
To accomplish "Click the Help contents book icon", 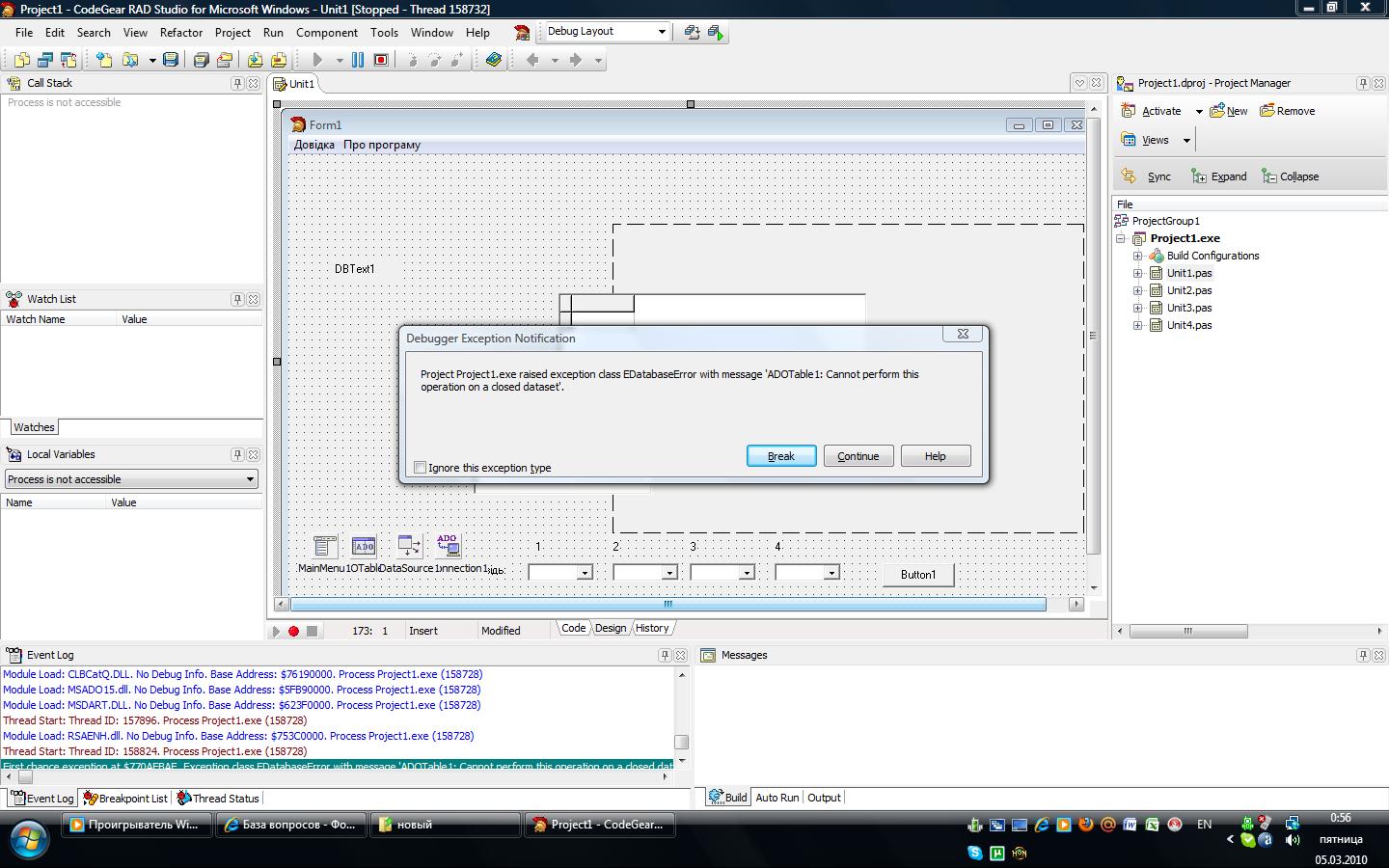I will (494, 60).
